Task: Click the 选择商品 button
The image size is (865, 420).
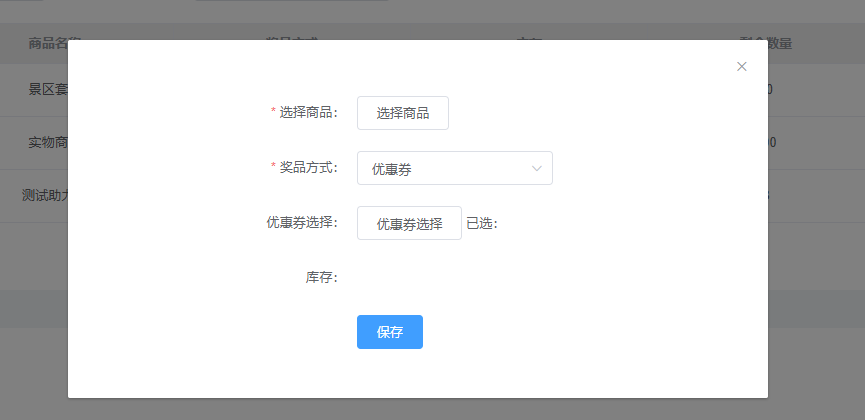Action: [402, 113]
